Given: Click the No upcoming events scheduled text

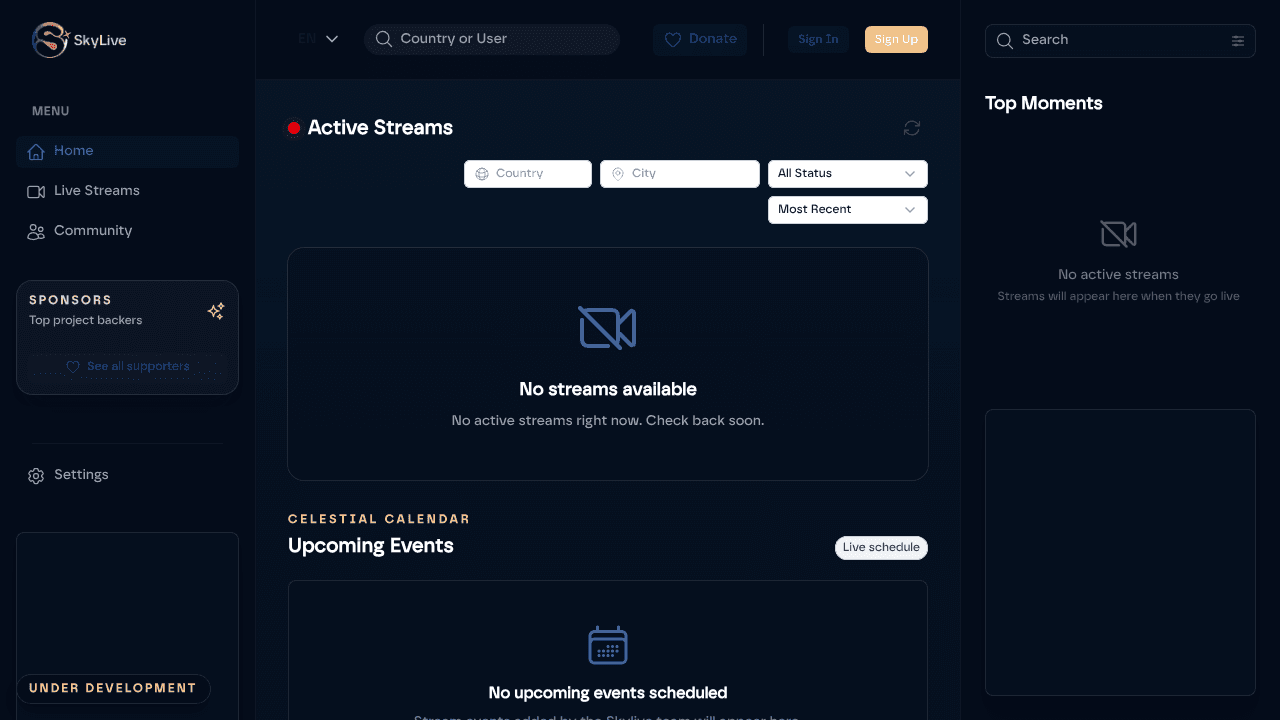Looking at the screenshot, I should [x=608, y=693].
